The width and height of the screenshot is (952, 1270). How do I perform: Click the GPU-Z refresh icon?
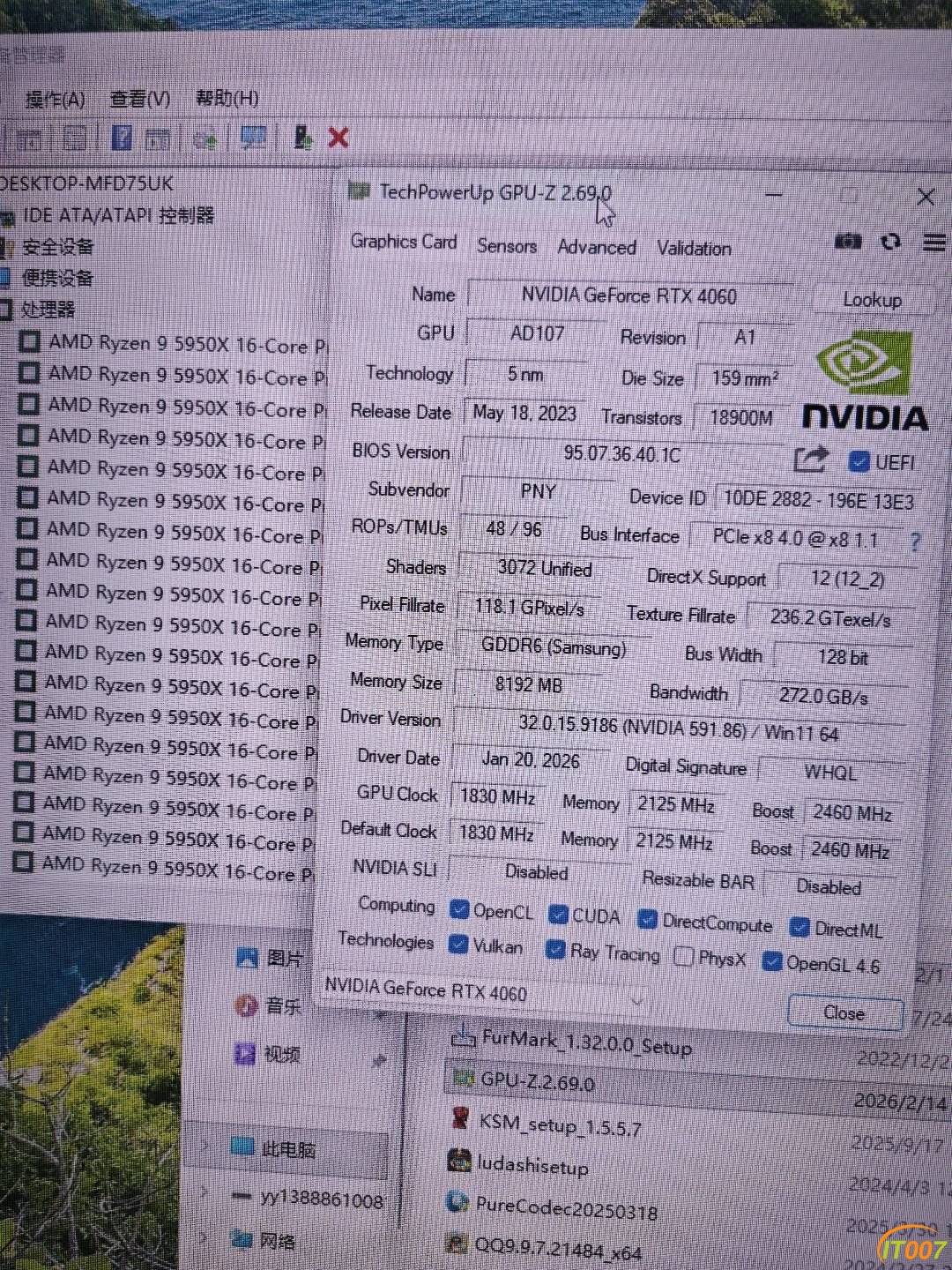891,241
